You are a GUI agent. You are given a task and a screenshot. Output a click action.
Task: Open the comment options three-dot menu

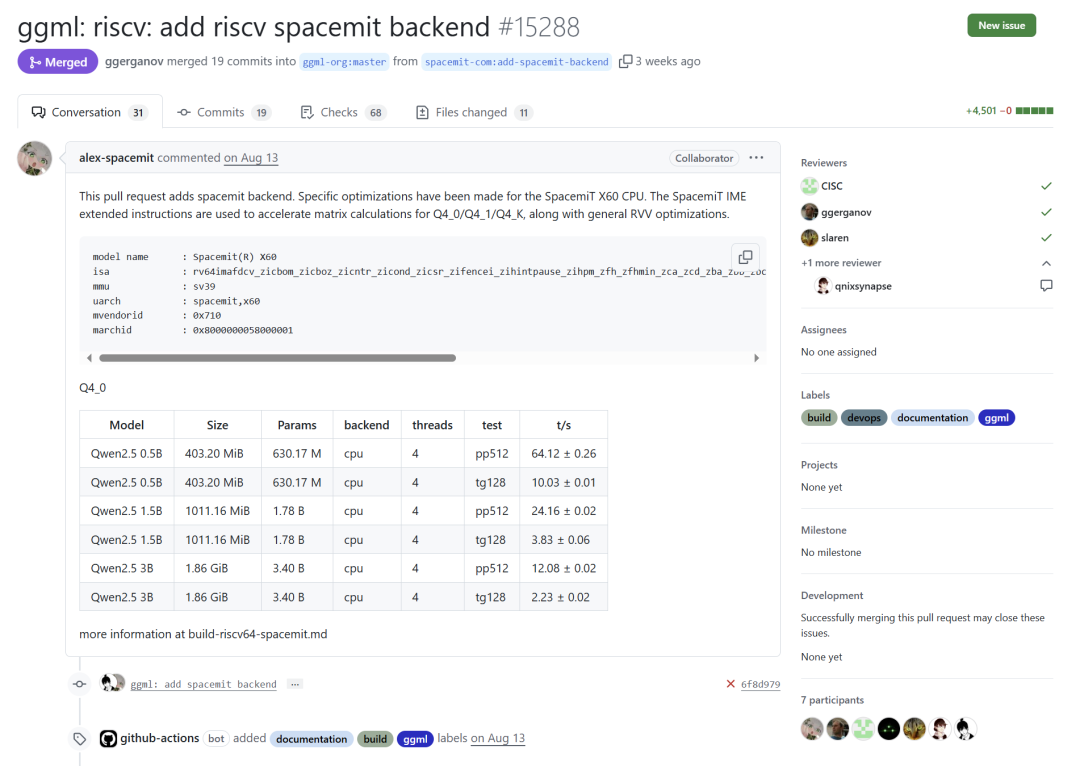tap(756, 158)
